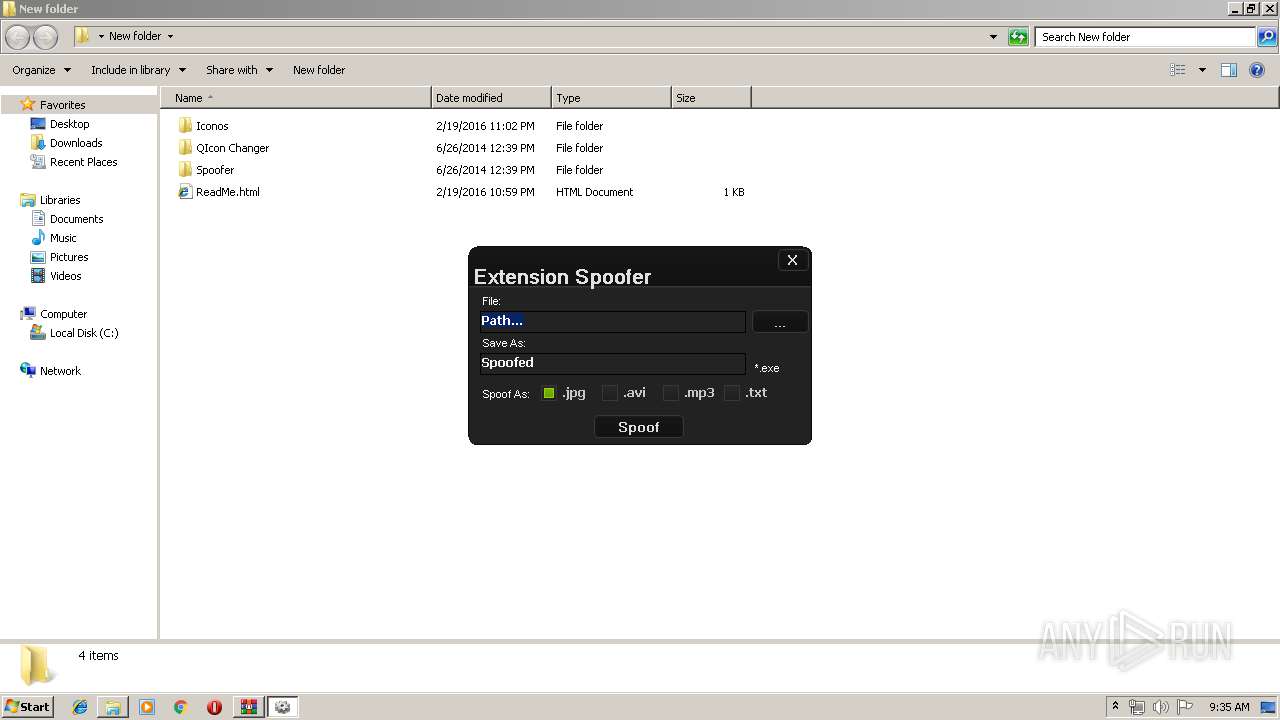Sort by Type column header

[x=611, y=98]
